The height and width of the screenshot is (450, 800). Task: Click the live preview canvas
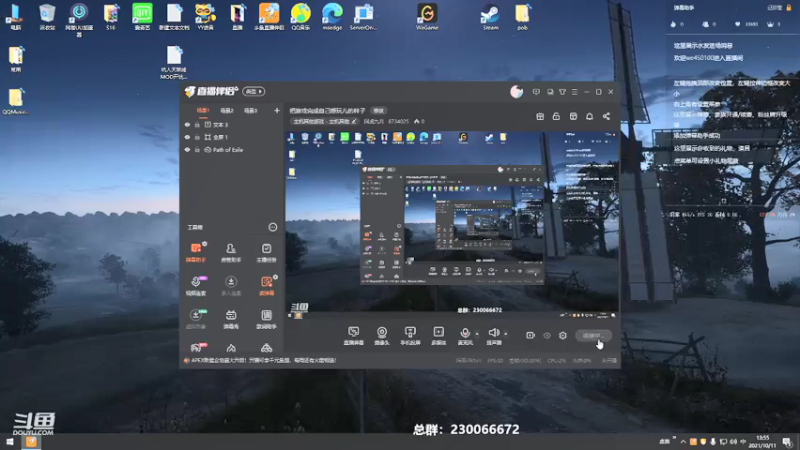(452, 224)
